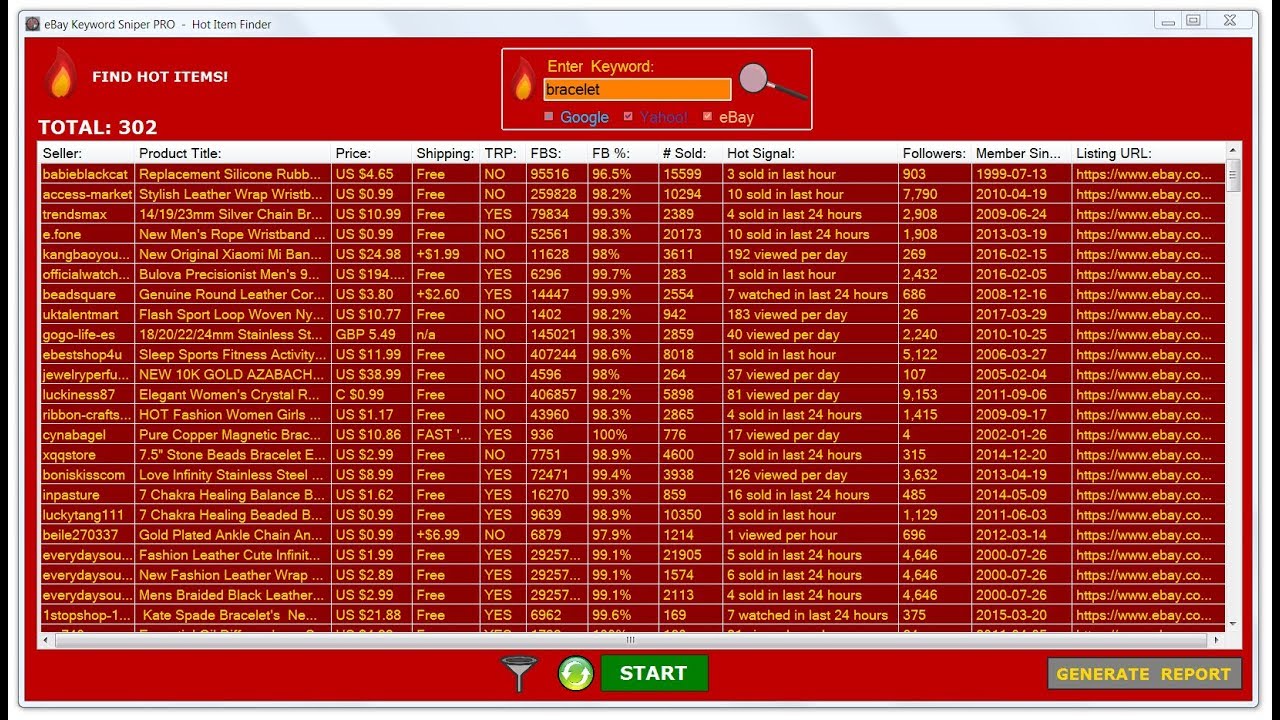Select seller cynabagel cell

click(87, 434)
